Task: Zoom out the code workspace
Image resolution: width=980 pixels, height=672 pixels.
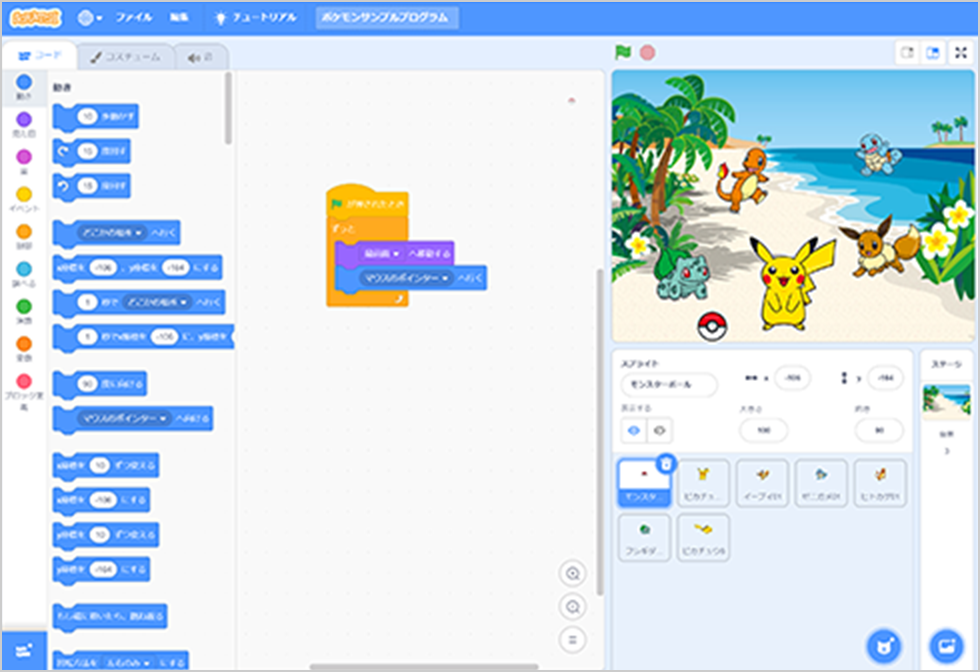Action: click(x=572, y=606)
